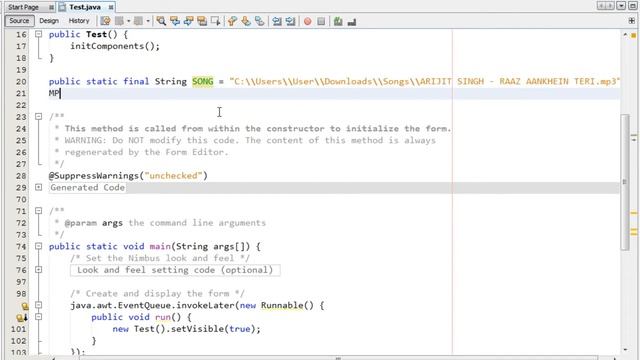Comment selected lines icon
Viewport: 640px width, 360px height.
(338, 21)
